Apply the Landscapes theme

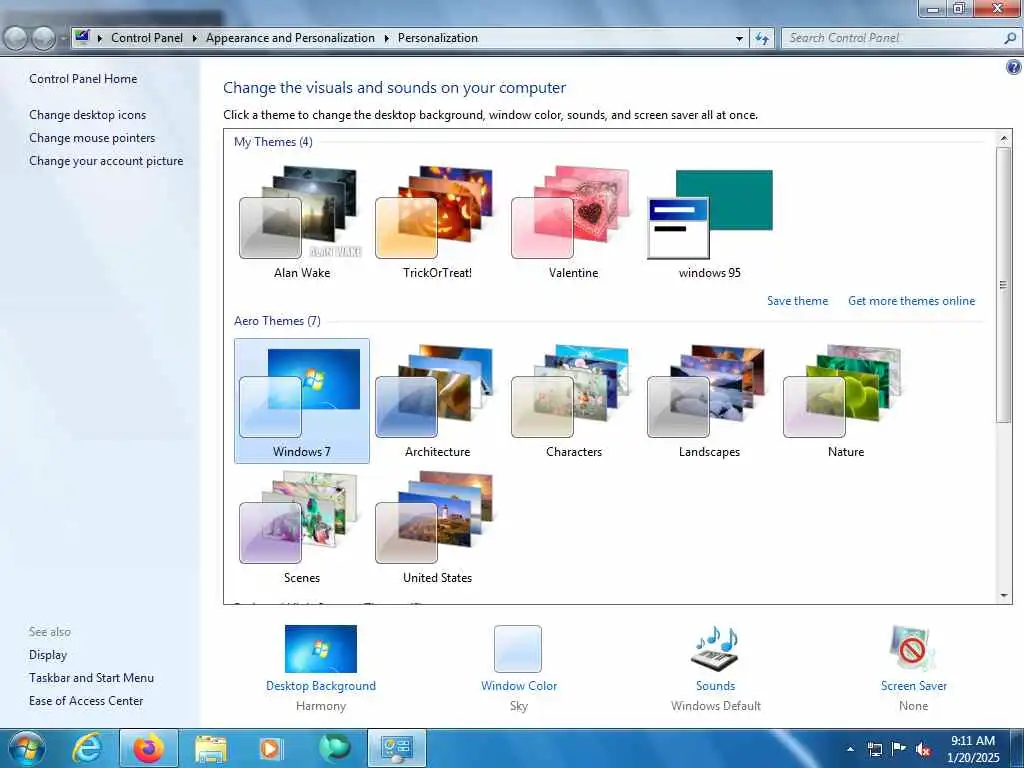pyautogui.click(x=710, y=400)
